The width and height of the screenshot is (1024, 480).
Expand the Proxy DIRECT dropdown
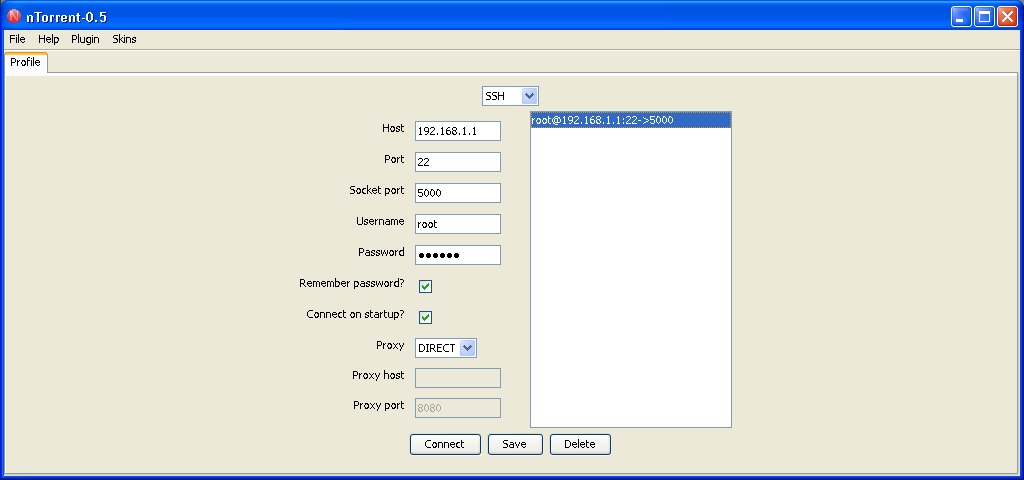(446, 348)
